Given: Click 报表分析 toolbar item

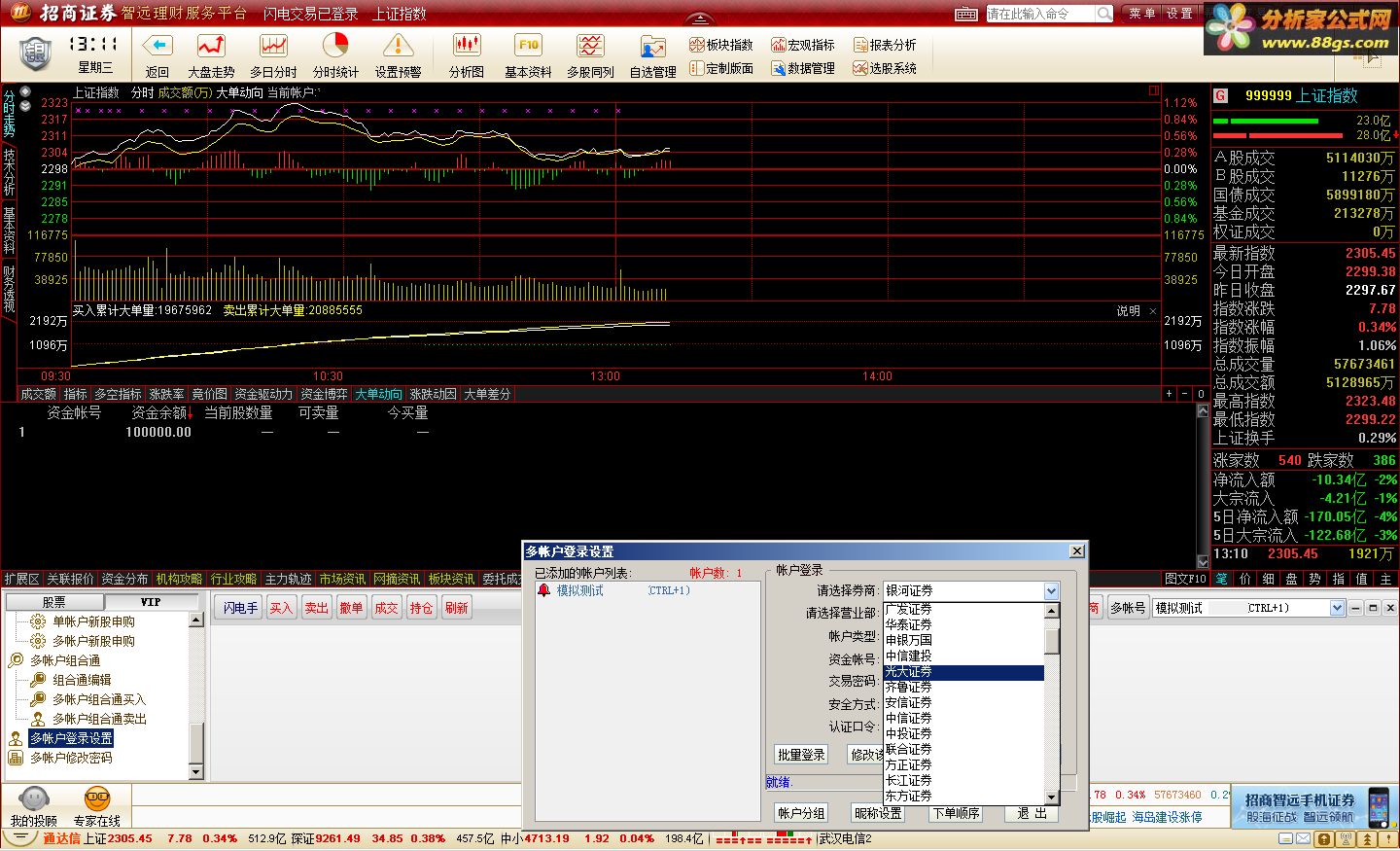Looking at the screenshot, I should click(885, 45).
